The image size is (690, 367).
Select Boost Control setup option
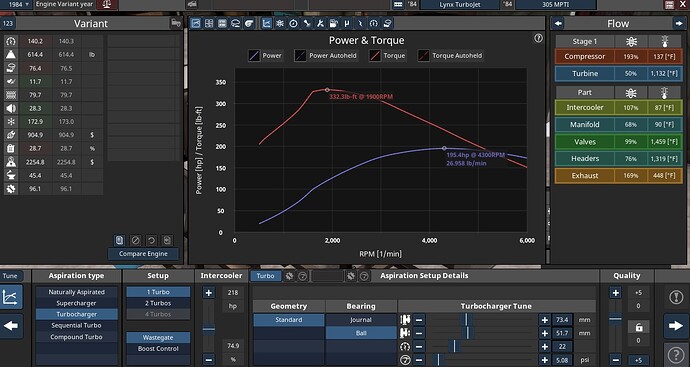pos(158,349)
